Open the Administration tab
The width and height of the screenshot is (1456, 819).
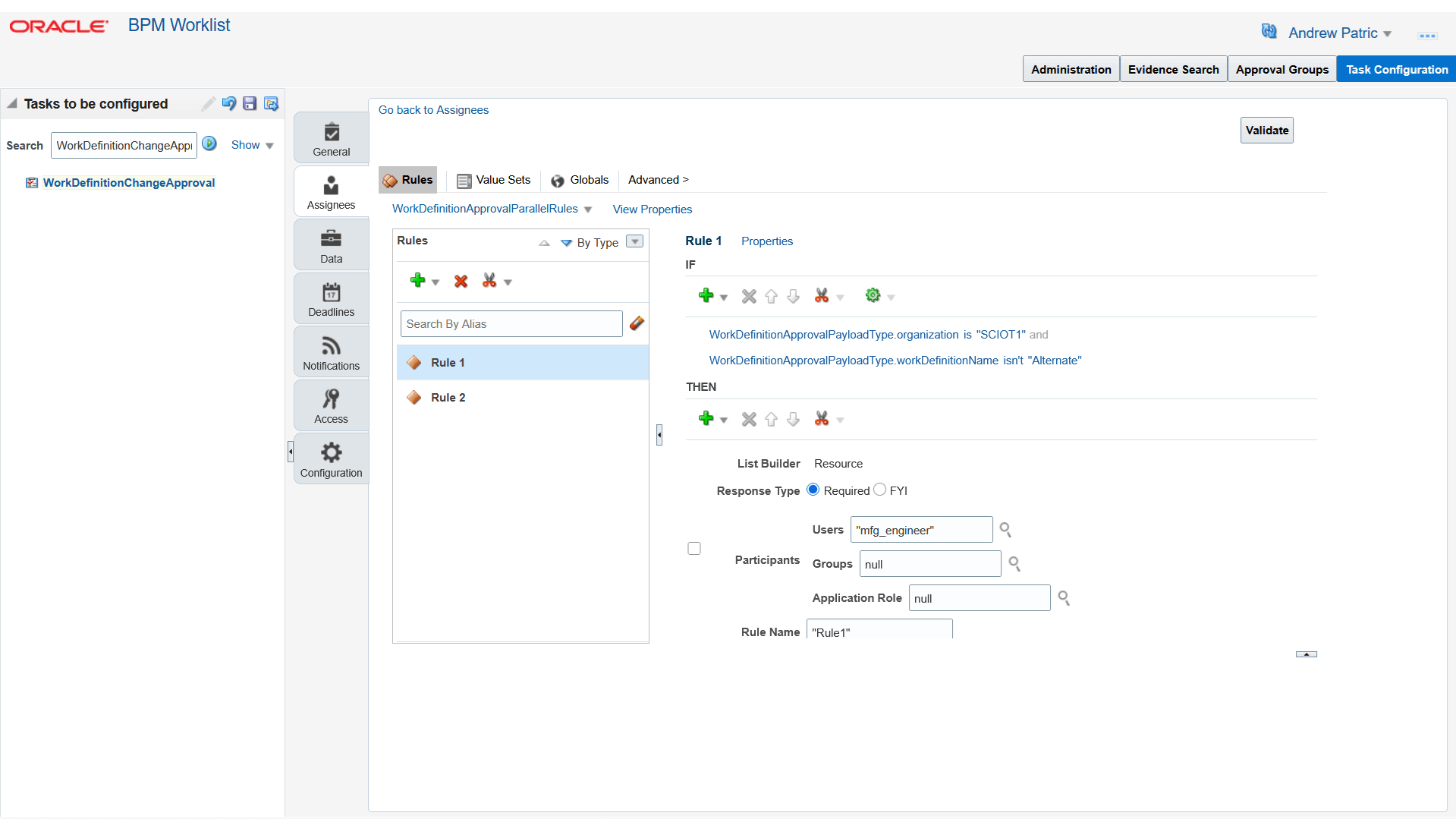click(x=1071, y=69)
